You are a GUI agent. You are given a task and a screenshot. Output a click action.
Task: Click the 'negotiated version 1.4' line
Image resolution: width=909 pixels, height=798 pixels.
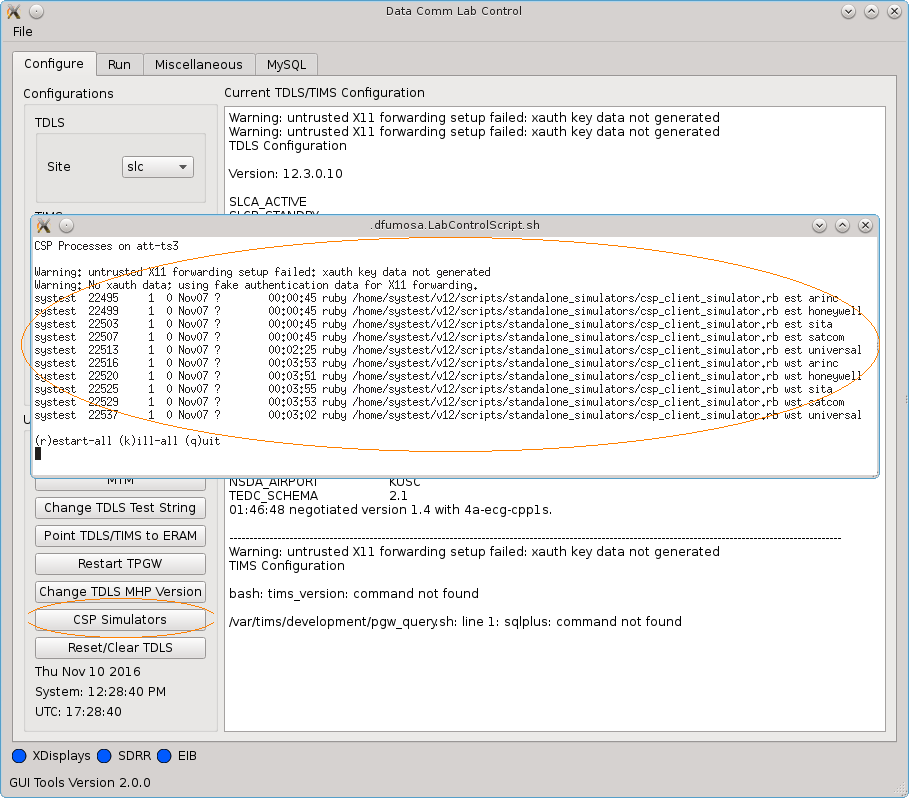(391, 510)
